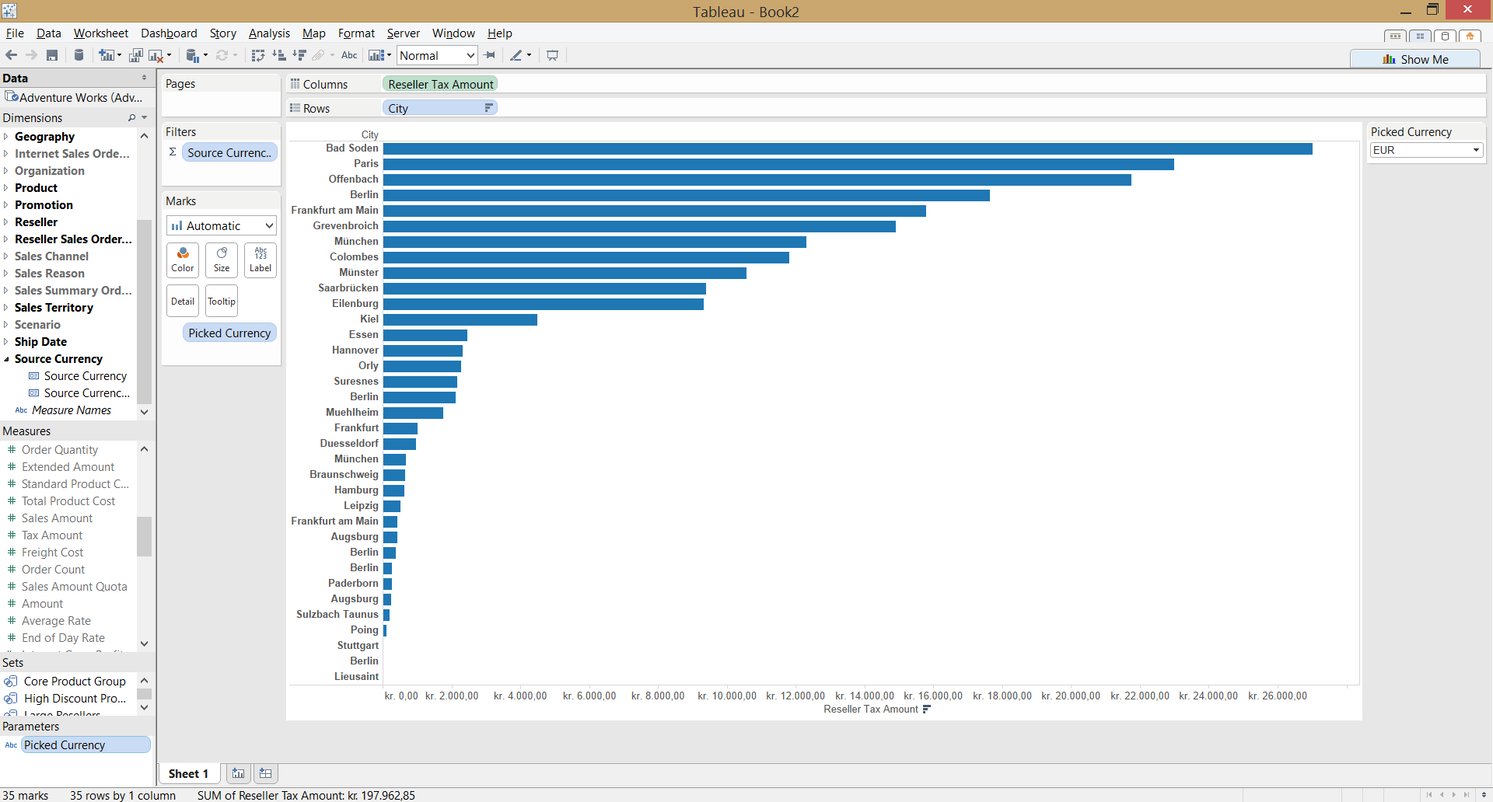Click the Duplicate Sheet toolbar icon
The image size is (1493, 802).
point(135,55)
